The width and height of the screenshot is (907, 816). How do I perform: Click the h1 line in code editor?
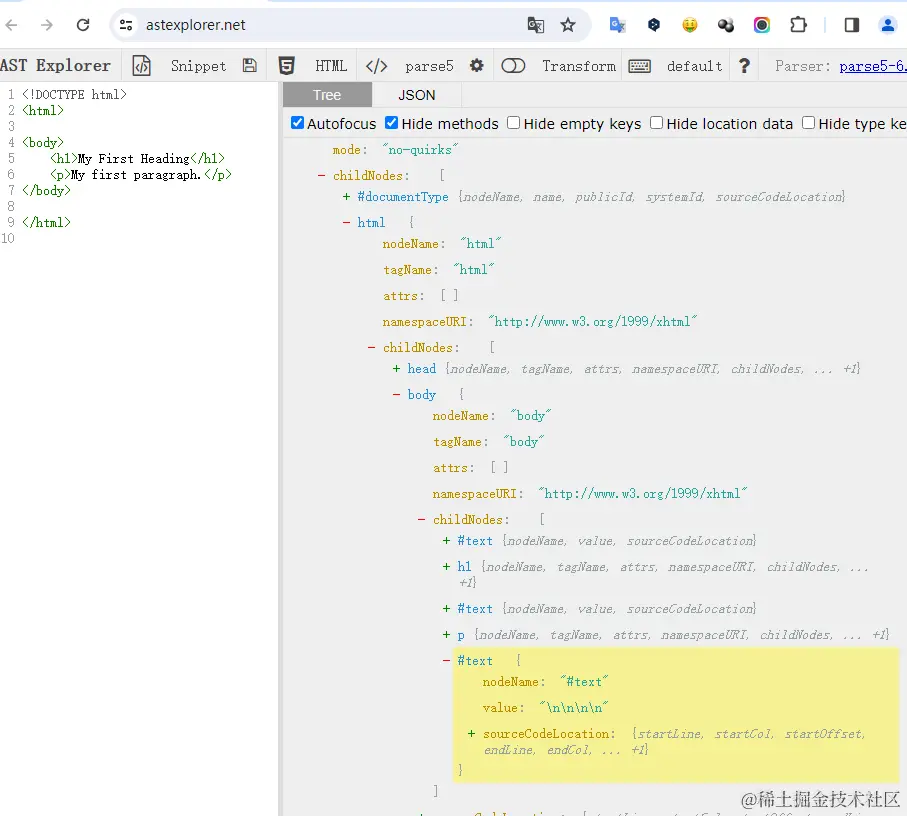[x=137, y=158]
